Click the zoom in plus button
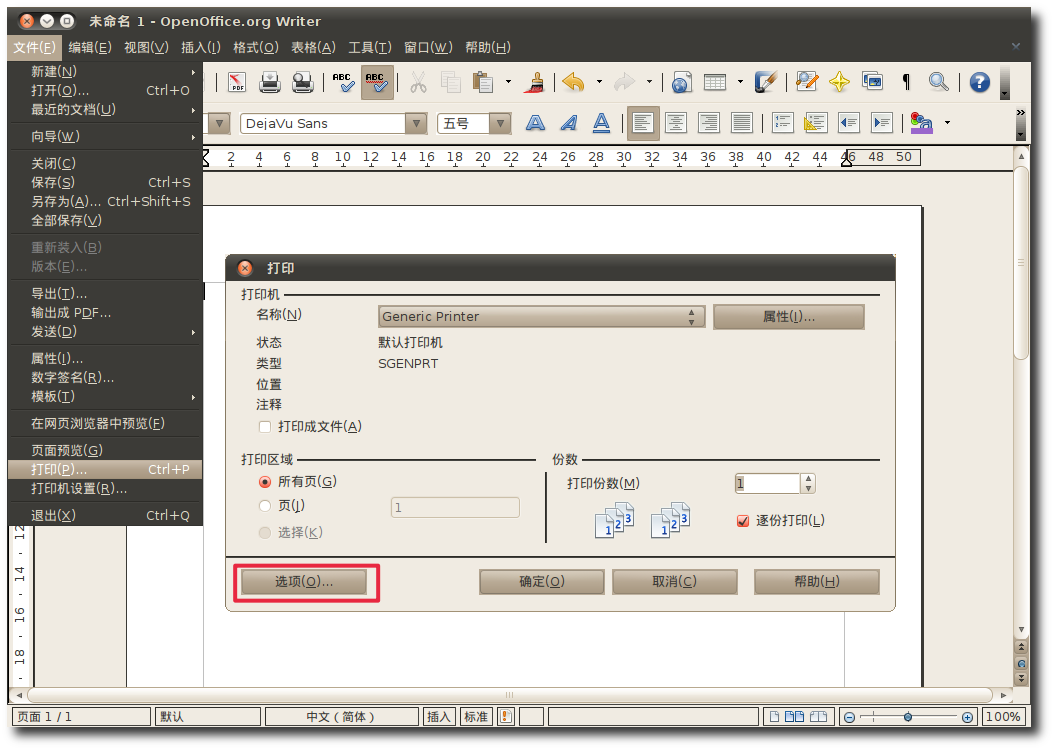The image size is (1054, 750). tap(967, 718)
